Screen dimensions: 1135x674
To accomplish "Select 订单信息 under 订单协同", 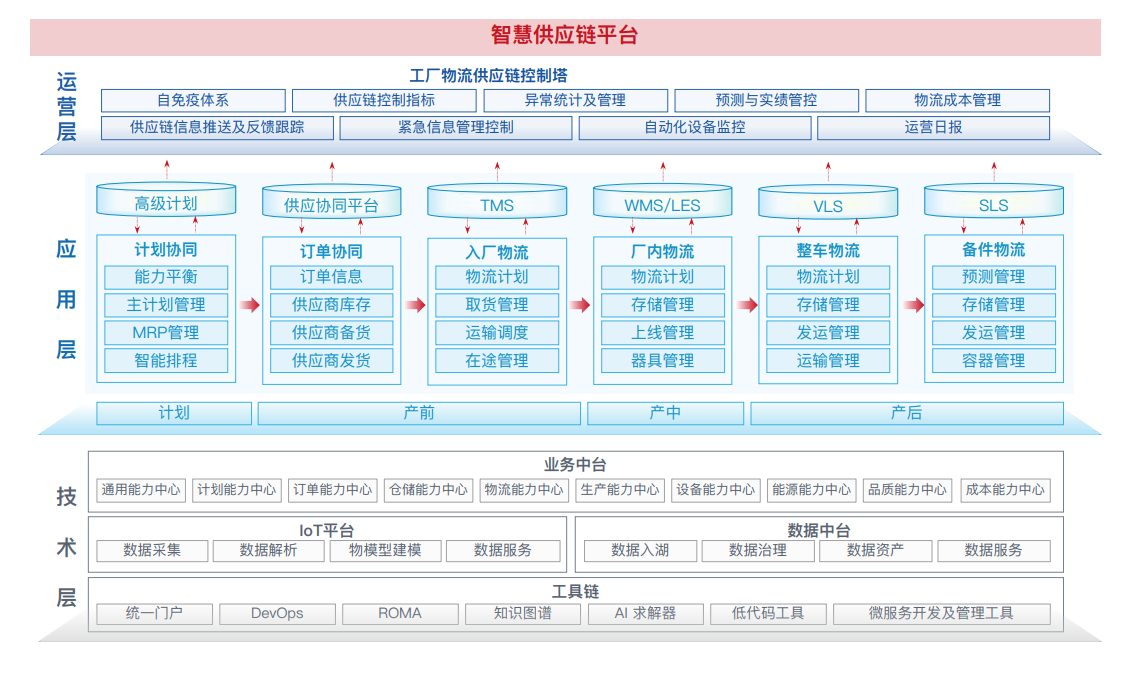I will tap(332, 277).
